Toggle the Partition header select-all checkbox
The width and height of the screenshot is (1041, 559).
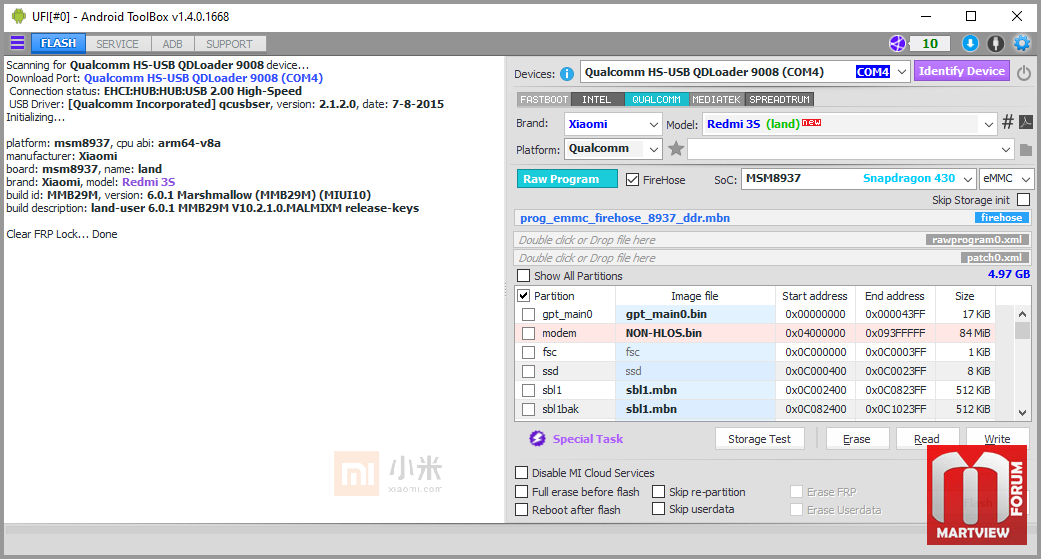[x=523, y=295]
